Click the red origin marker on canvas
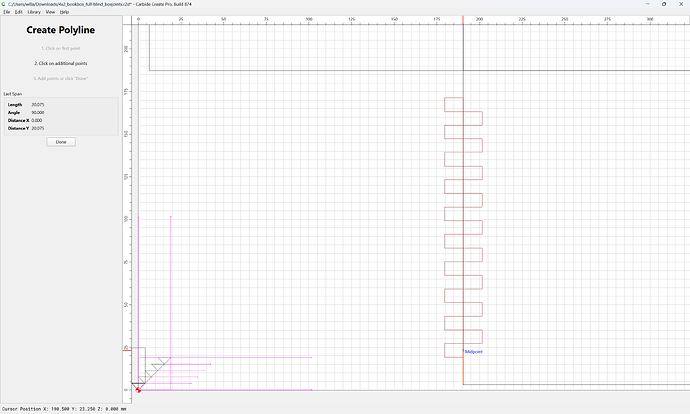Viewport: 690px width, 414px height. 138,390
